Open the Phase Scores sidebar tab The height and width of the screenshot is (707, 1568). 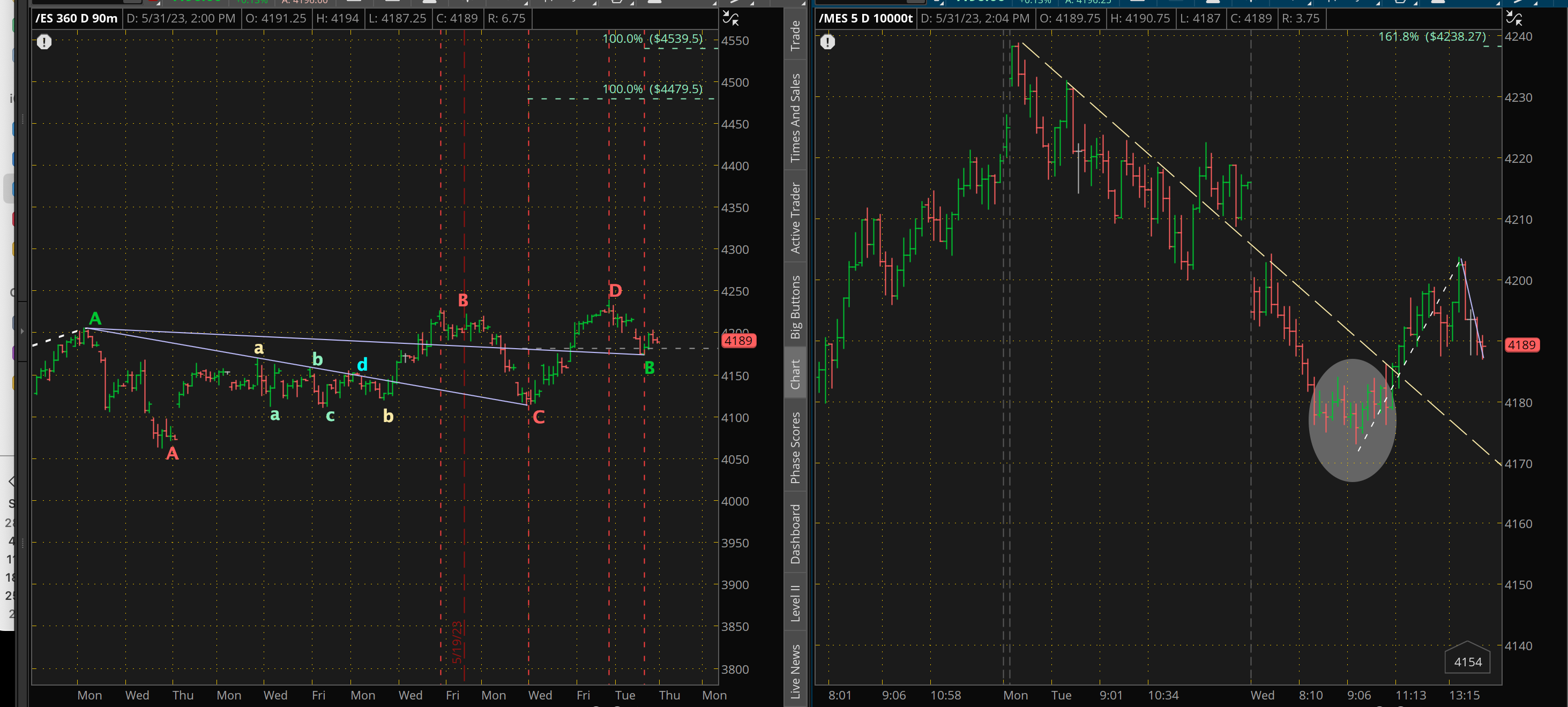[x=795, y=447]
